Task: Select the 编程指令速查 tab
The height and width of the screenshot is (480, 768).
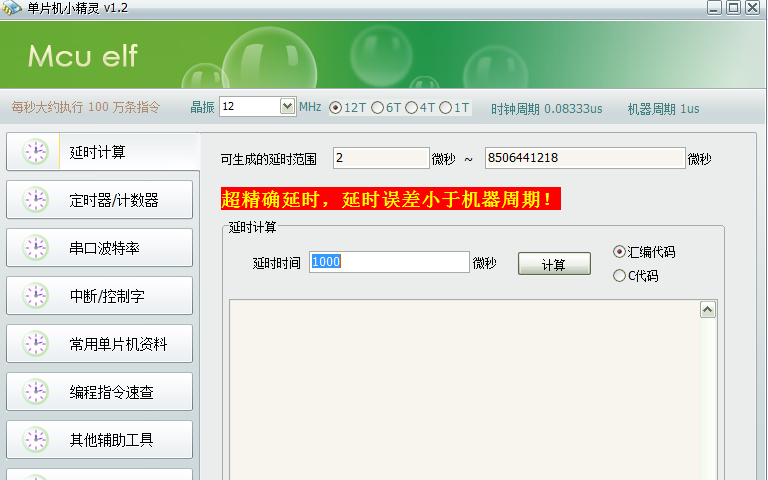Action: pyautogui.click(x=99, y=391)
